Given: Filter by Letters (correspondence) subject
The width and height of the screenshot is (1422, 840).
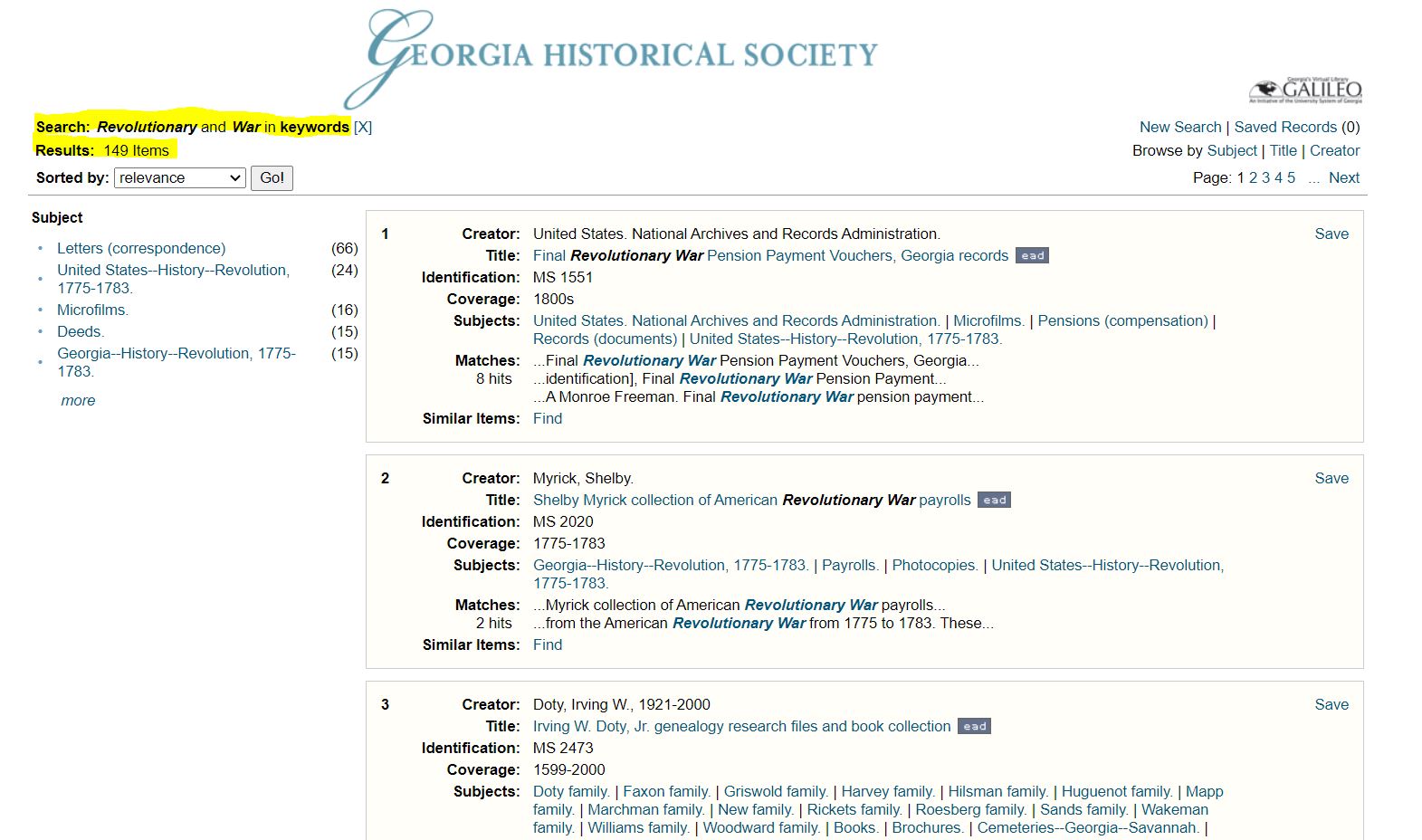Looking at the screenshot, I should pyautogui.click(x=141, y=248).
